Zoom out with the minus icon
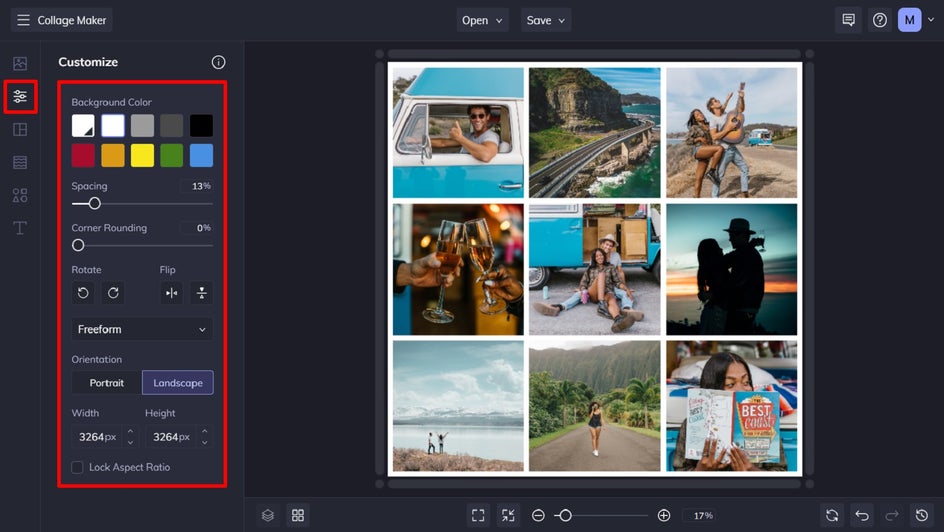Image resolution: width=944 pixels, height=532 pixels. tap(538, 515)
